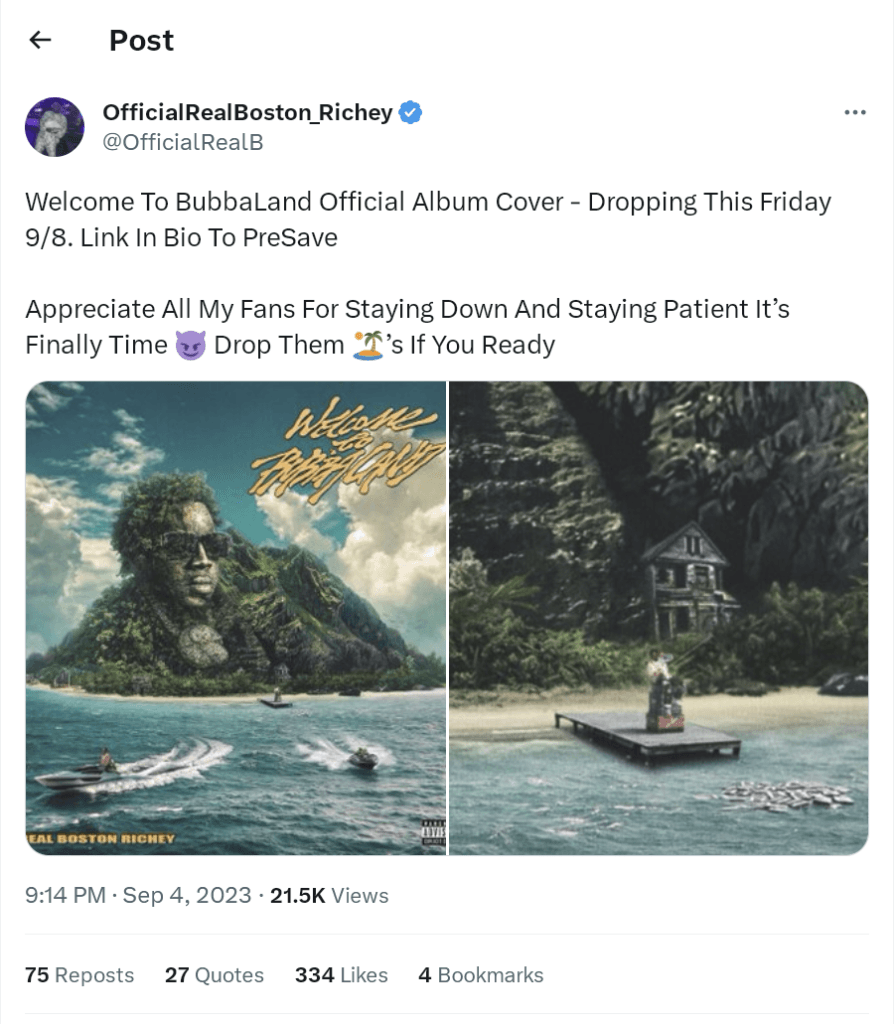
Task: View the second image with house and dock
Action: (659, 618)
